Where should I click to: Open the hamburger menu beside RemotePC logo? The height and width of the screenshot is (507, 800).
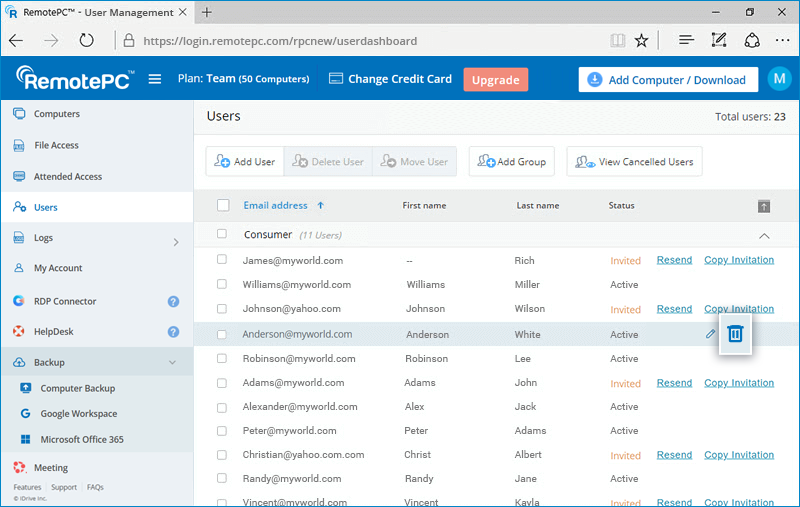pyautogui.click(x=155, y=80)
